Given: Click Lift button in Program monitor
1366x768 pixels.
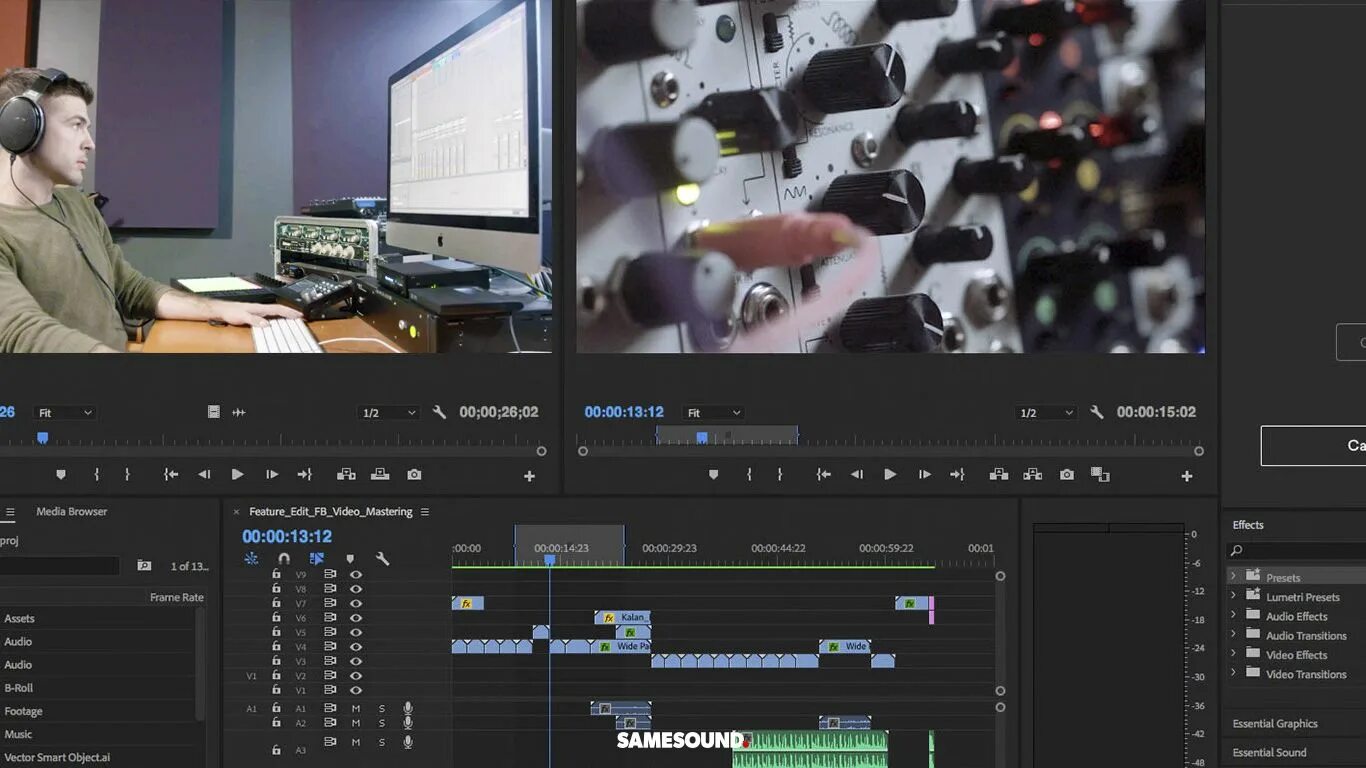Looking at the screenshot, I should (x=999, y=475).
